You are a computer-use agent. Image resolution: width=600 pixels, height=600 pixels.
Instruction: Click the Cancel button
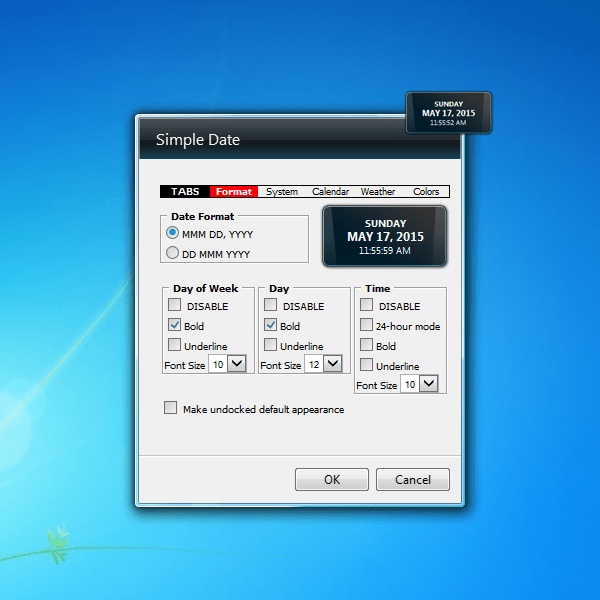point(413,479)
